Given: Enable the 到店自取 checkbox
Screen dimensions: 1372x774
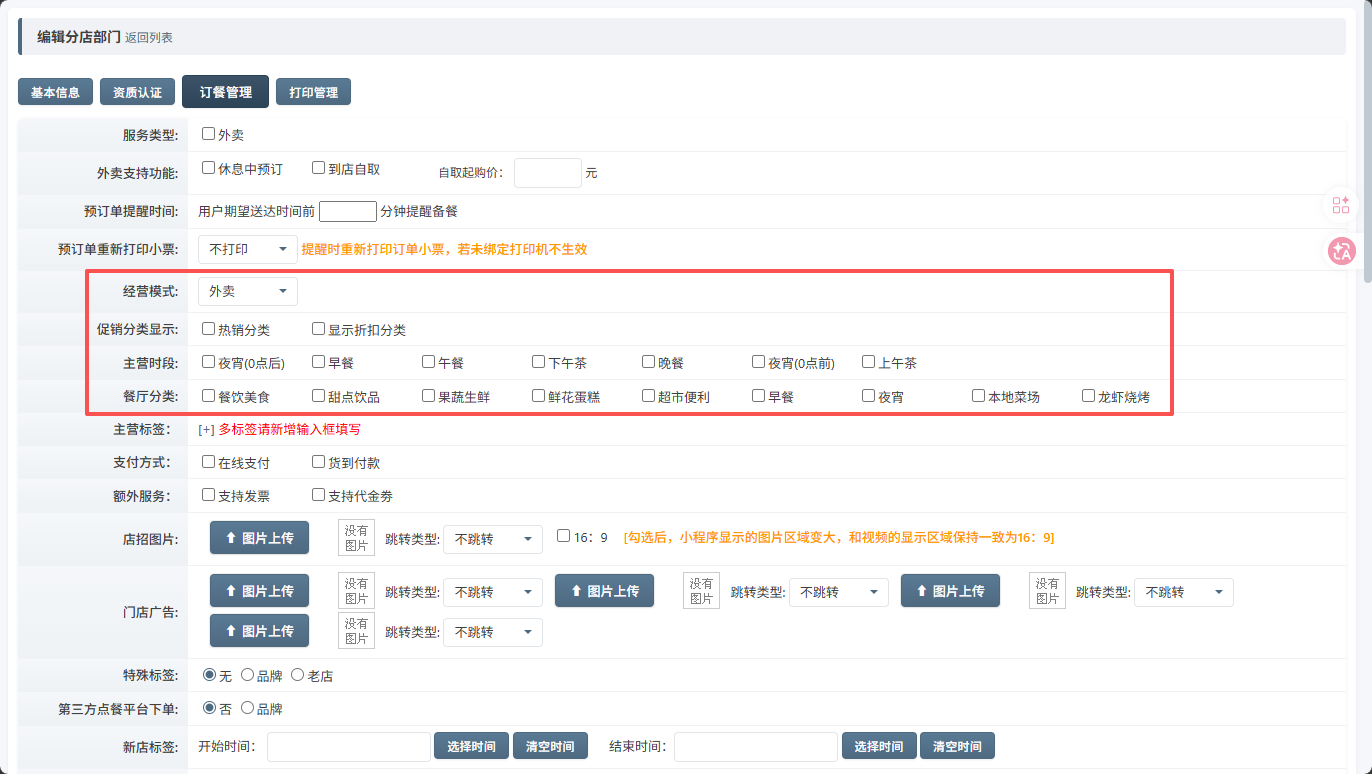Looking at the screenshot, I should pos(319,169).
